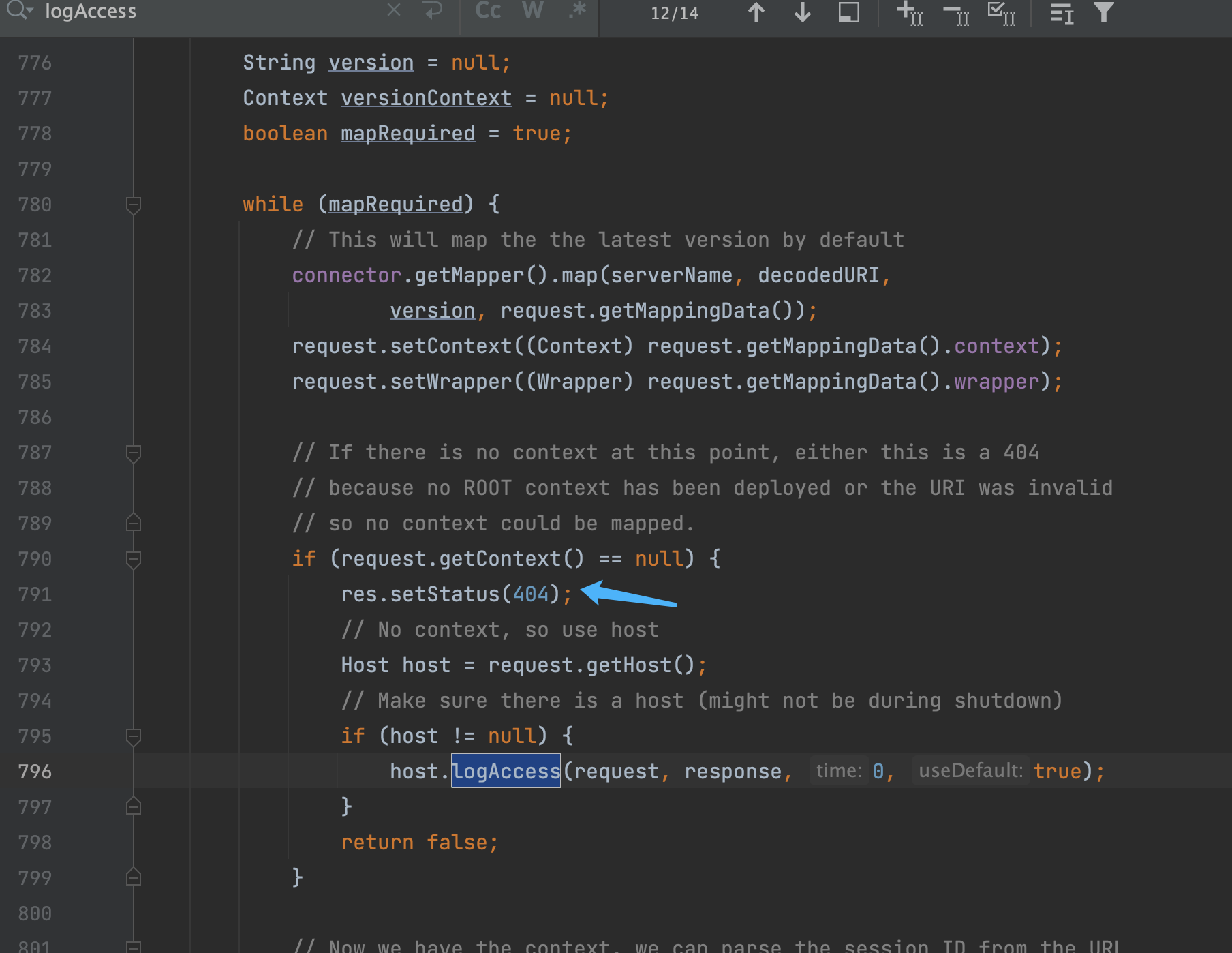Viewport: 1232px width, 953px height.
Task: Select all occurrences icon
Action: (x=1002, y=12)
